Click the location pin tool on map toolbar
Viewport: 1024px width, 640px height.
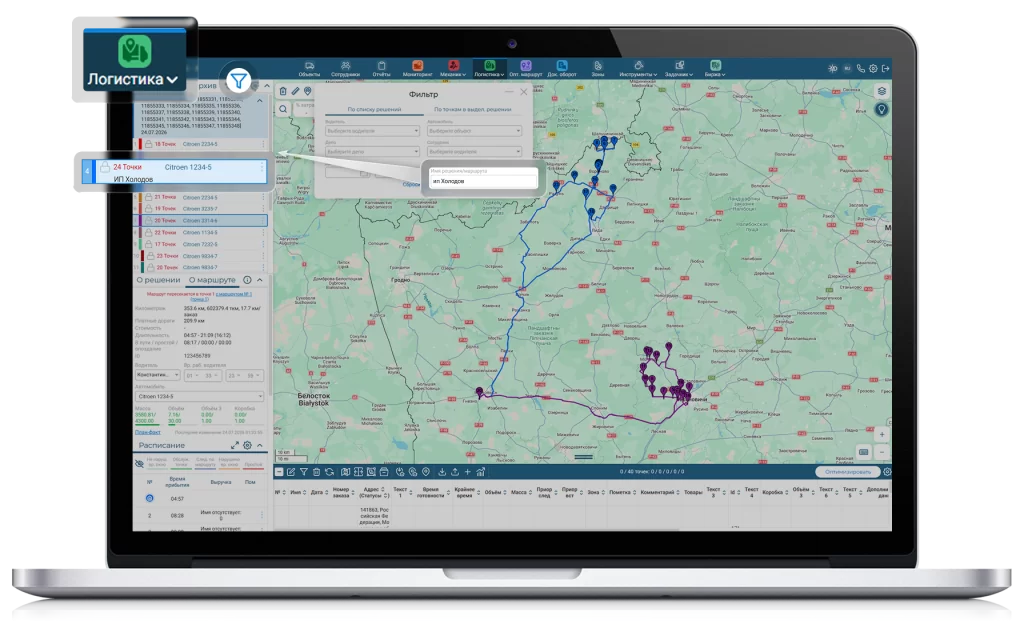pos(308,91)
